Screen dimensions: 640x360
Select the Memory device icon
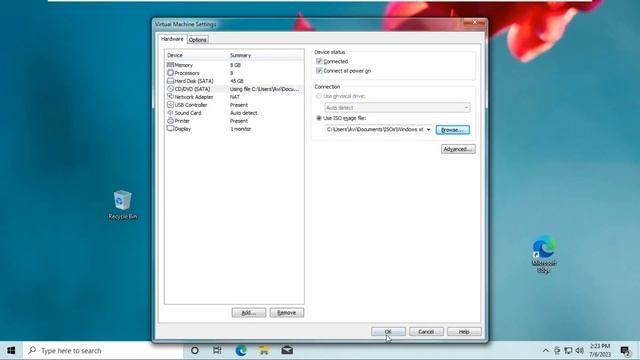170,65
